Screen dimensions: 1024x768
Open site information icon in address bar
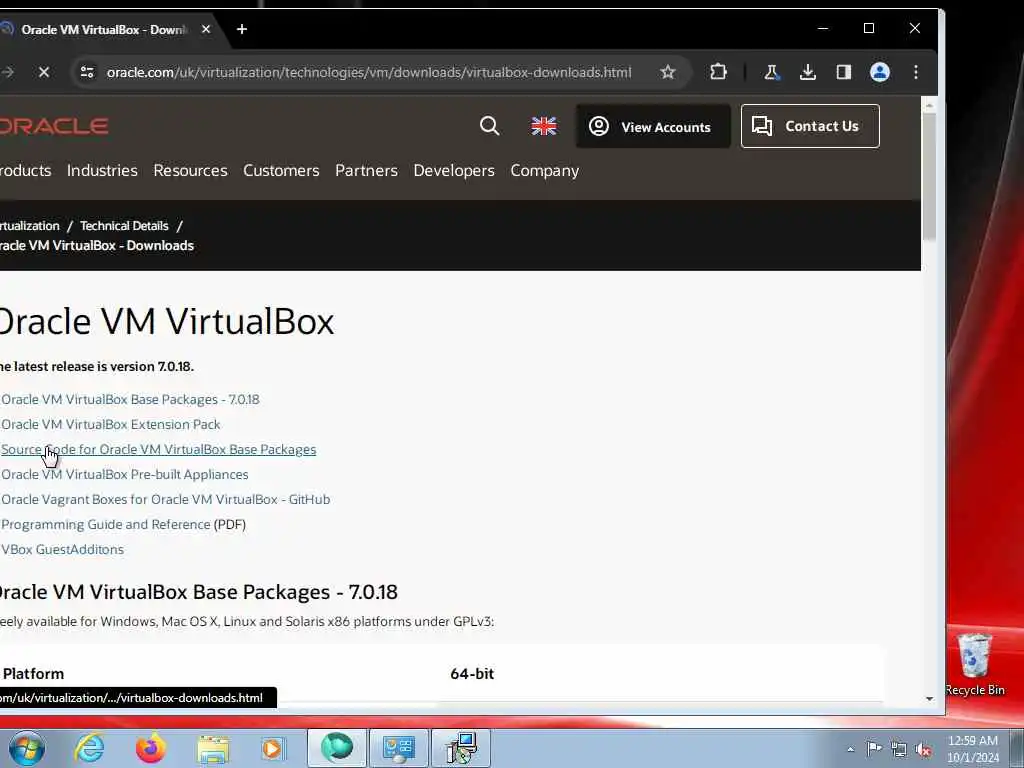[x=87, y=72]
